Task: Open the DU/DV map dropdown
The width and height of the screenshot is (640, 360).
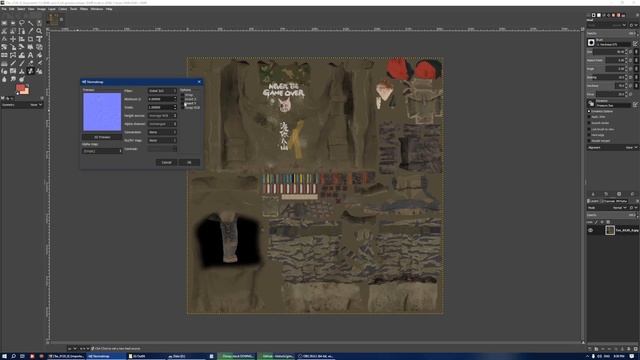Action: click(x=162, y=140)
